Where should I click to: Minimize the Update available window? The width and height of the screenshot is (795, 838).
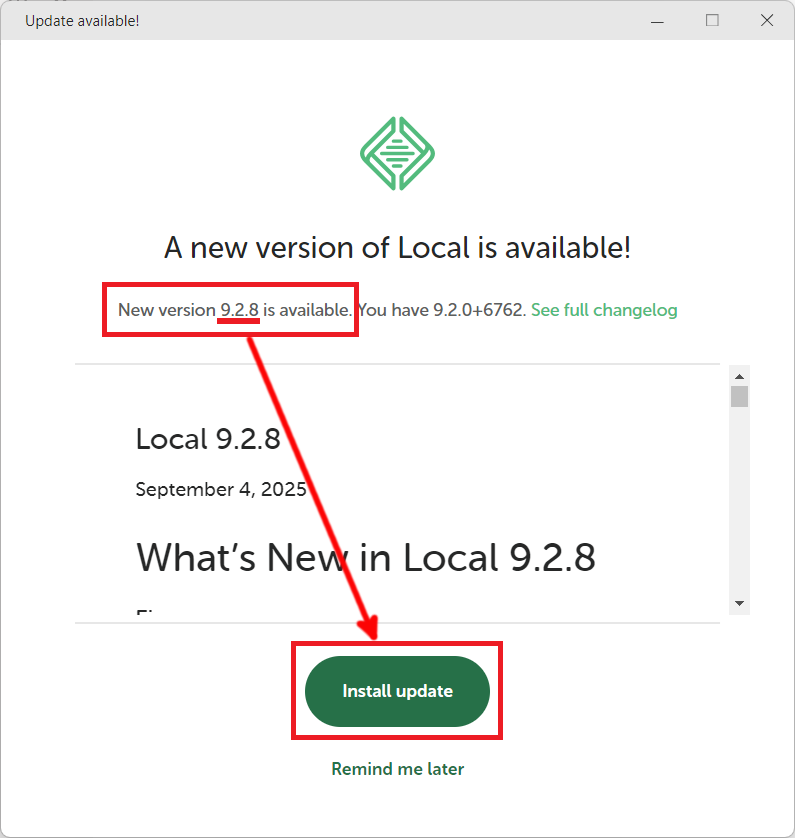tap(657, 20)
